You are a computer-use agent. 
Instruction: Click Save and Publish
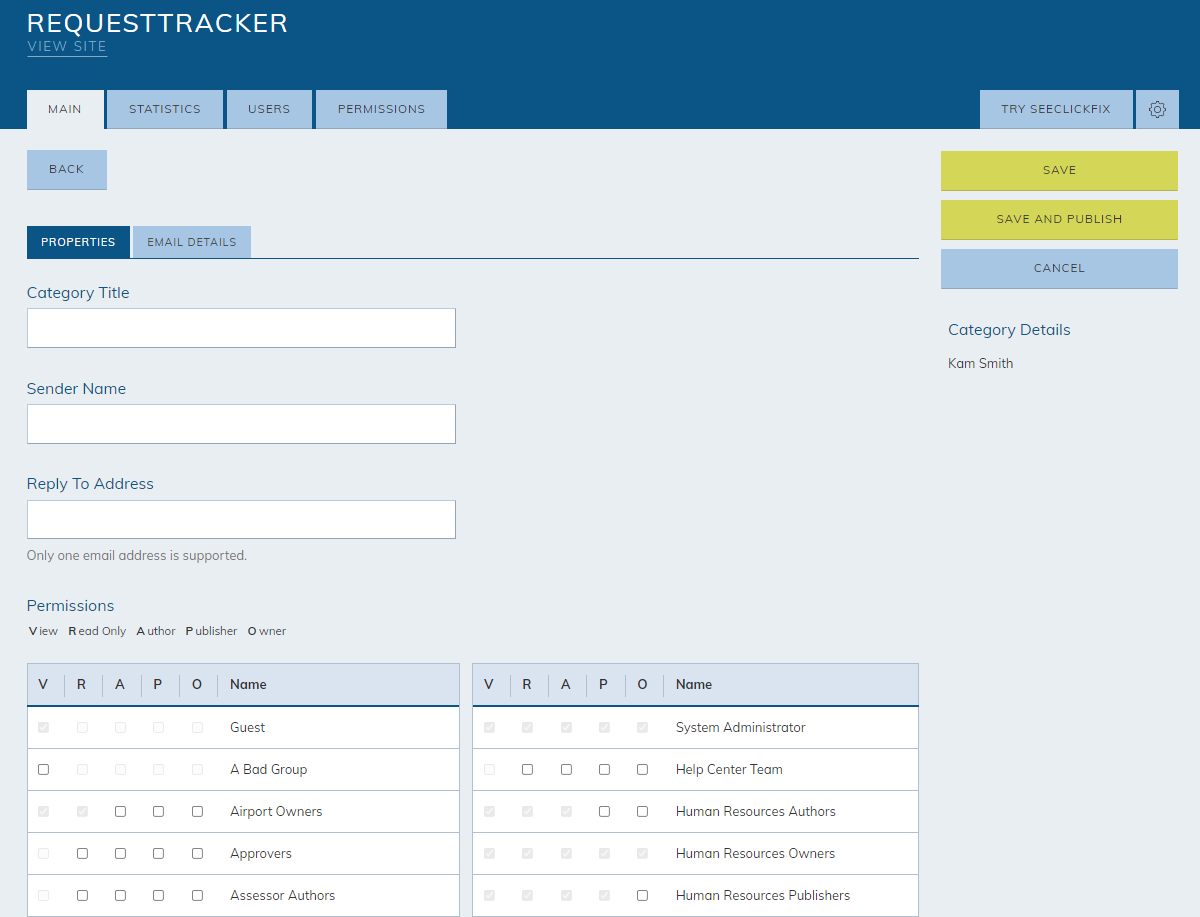pos(1059,219)
